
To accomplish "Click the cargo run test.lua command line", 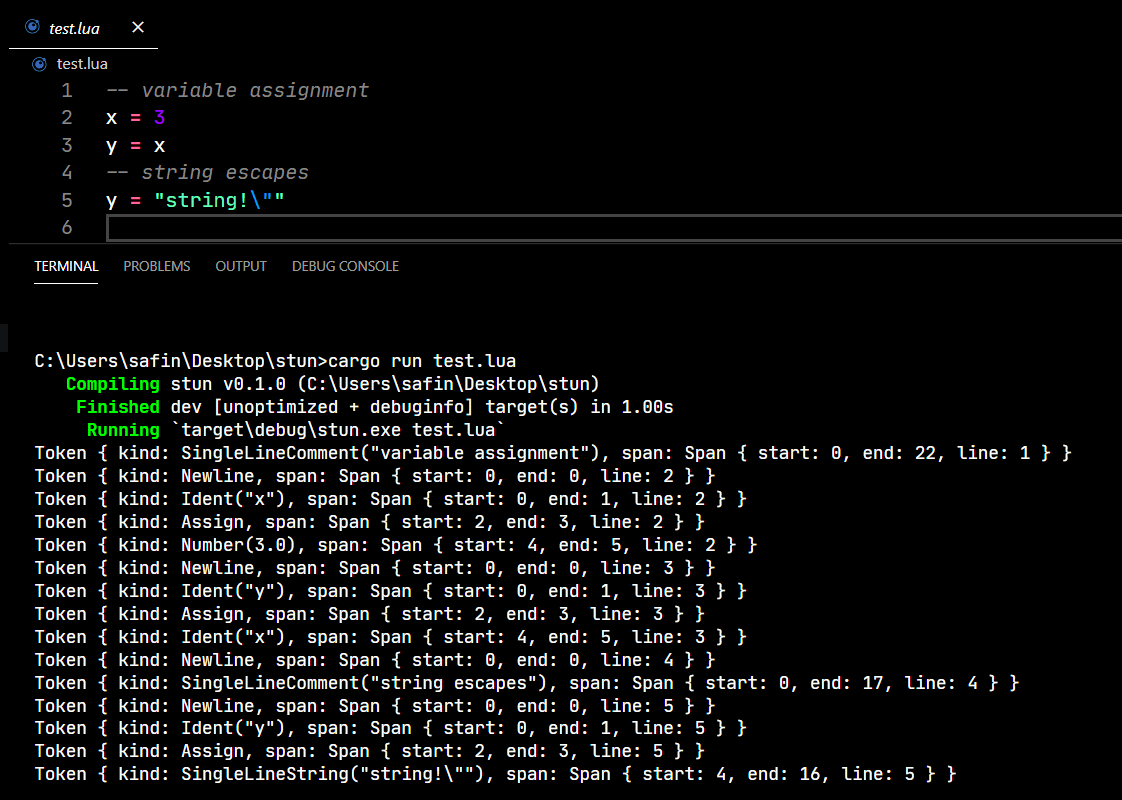I will (275, 361).
